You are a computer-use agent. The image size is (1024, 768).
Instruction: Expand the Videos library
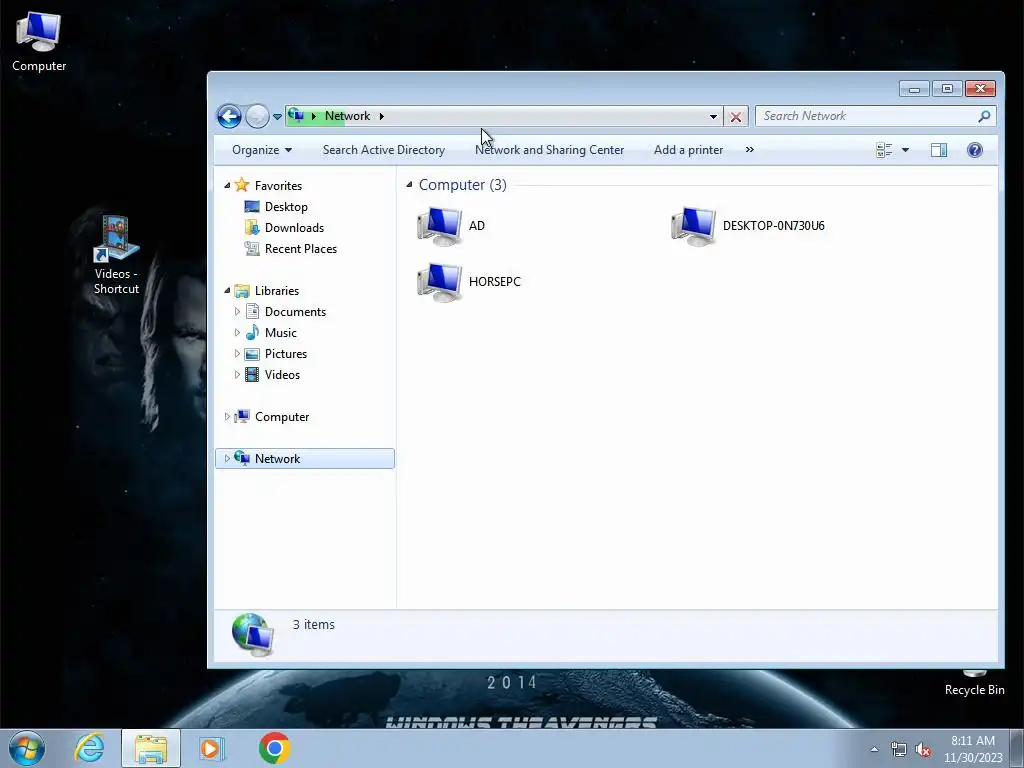pos(237,374)
